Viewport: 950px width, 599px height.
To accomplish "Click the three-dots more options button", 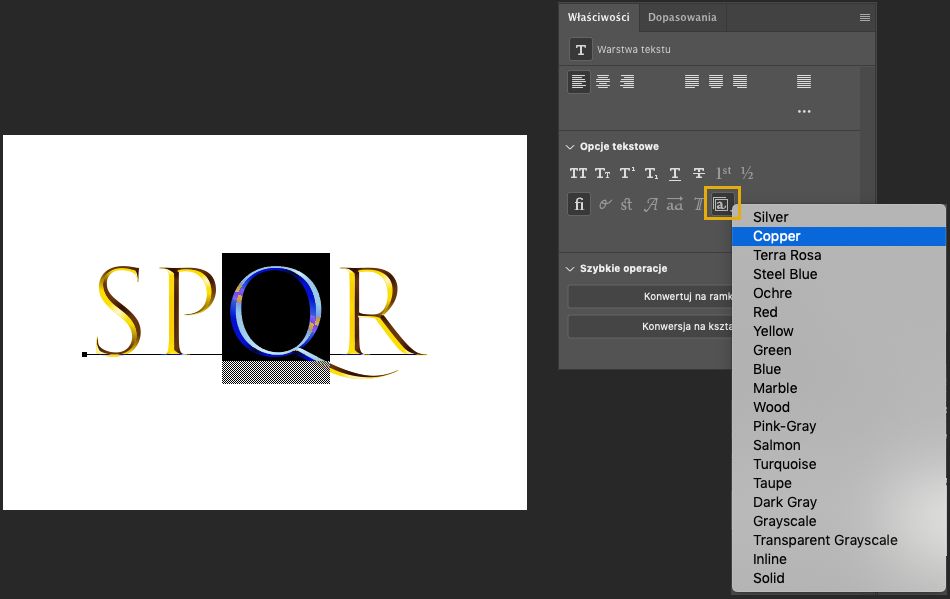I will click(804, 112).
